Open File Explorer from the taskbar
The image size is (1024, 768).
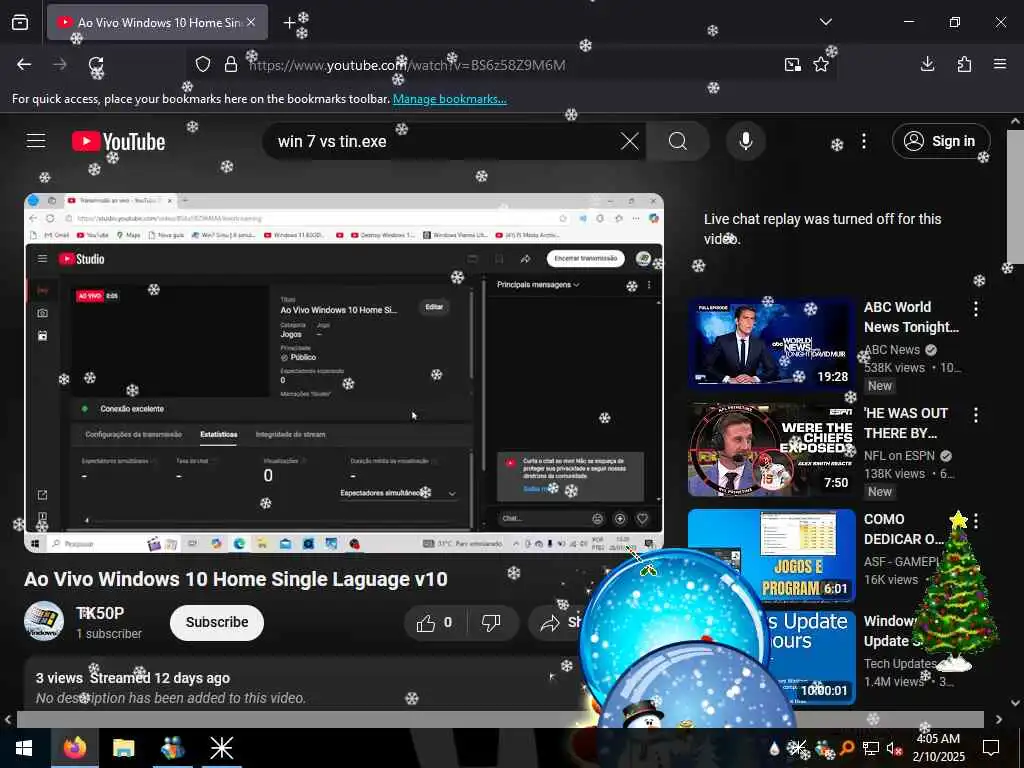click(x=123, y=748)
